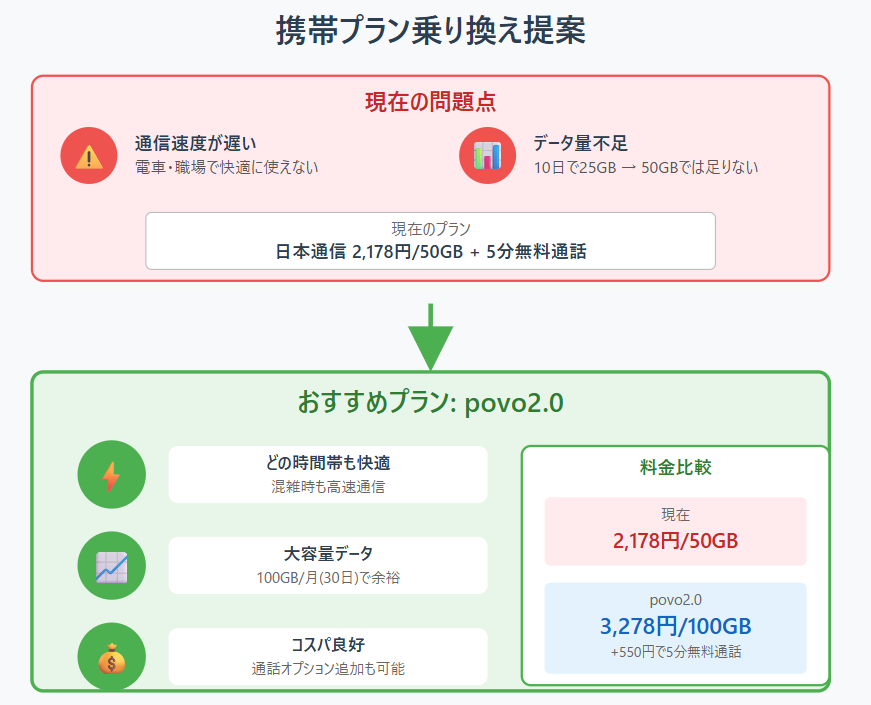
Task: Click the 大容量データ feature card
Action: tap(329, 565)
